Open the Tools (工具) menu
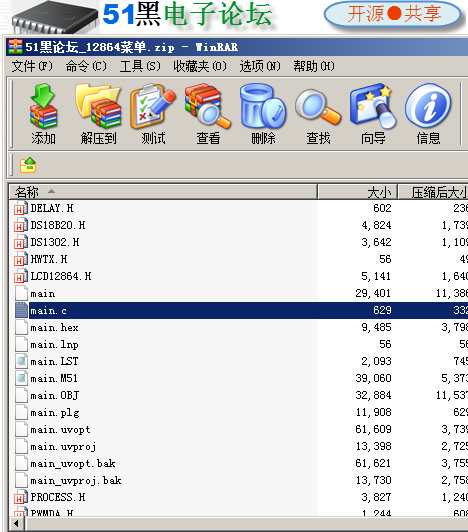468x532 pixels. (140, 66)
